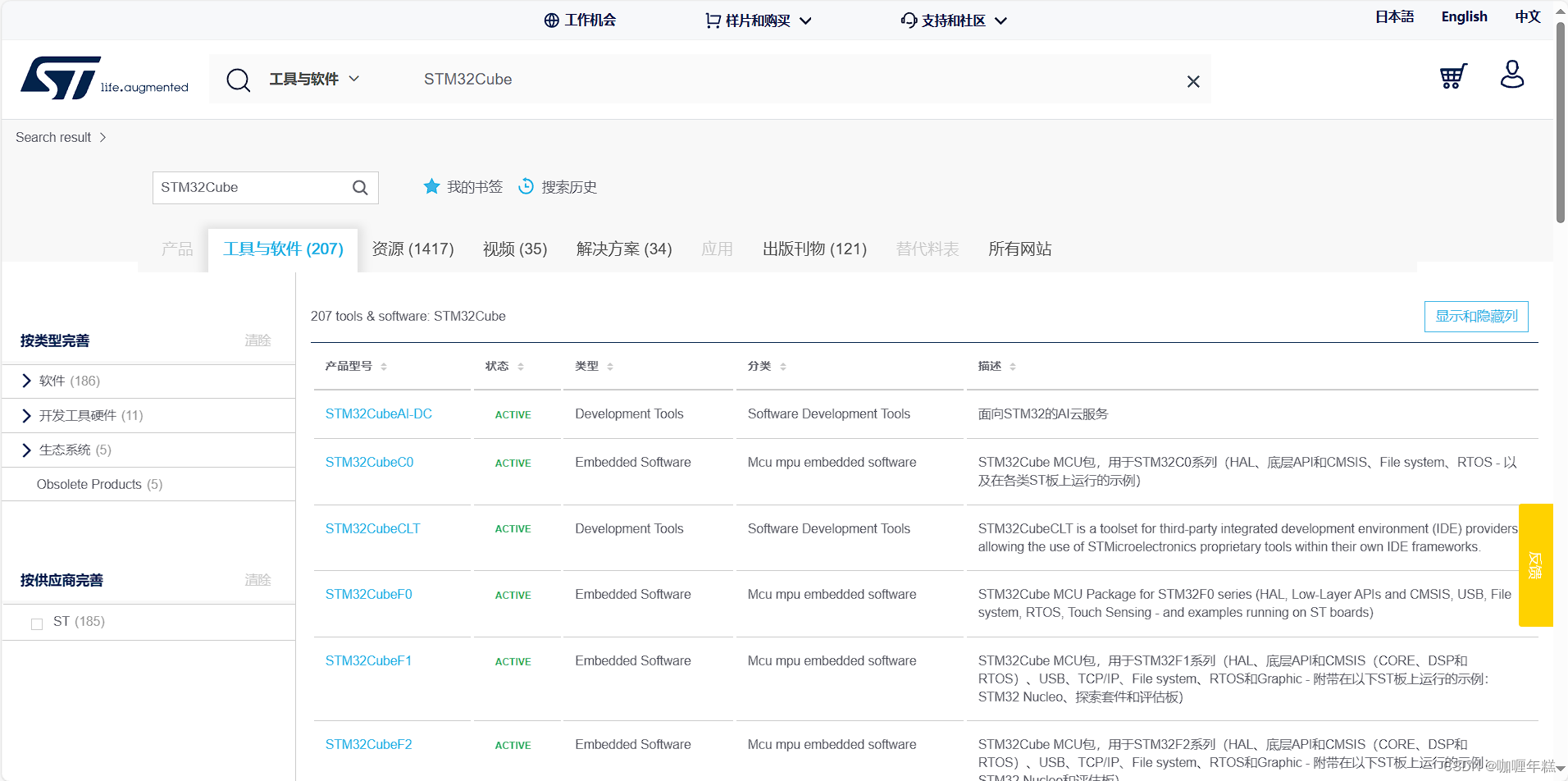Clear the 按类型完善 filter with 清除

pos(258,340)
